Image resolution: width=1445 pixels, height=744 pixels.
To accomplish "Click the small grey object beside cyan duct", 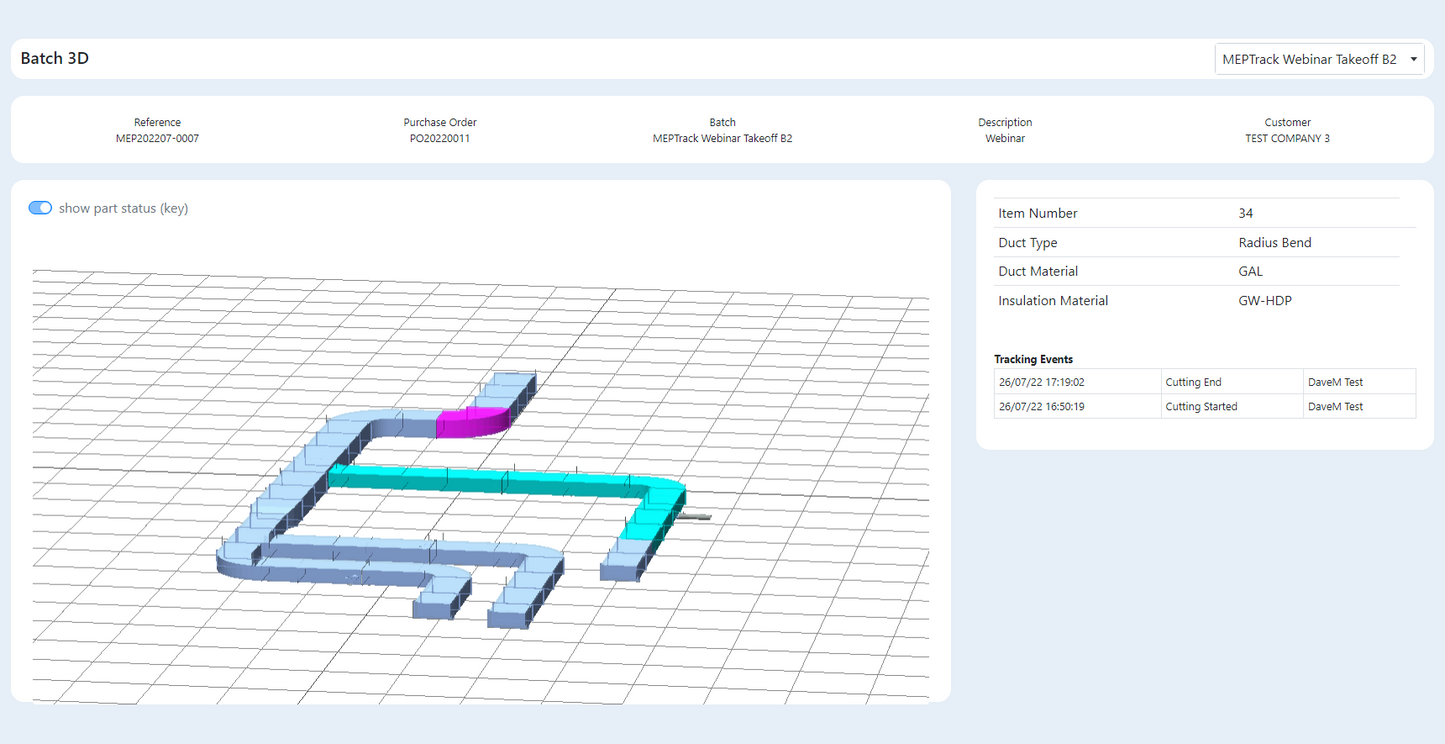I will pyautogui.click(x=695, y=516).
